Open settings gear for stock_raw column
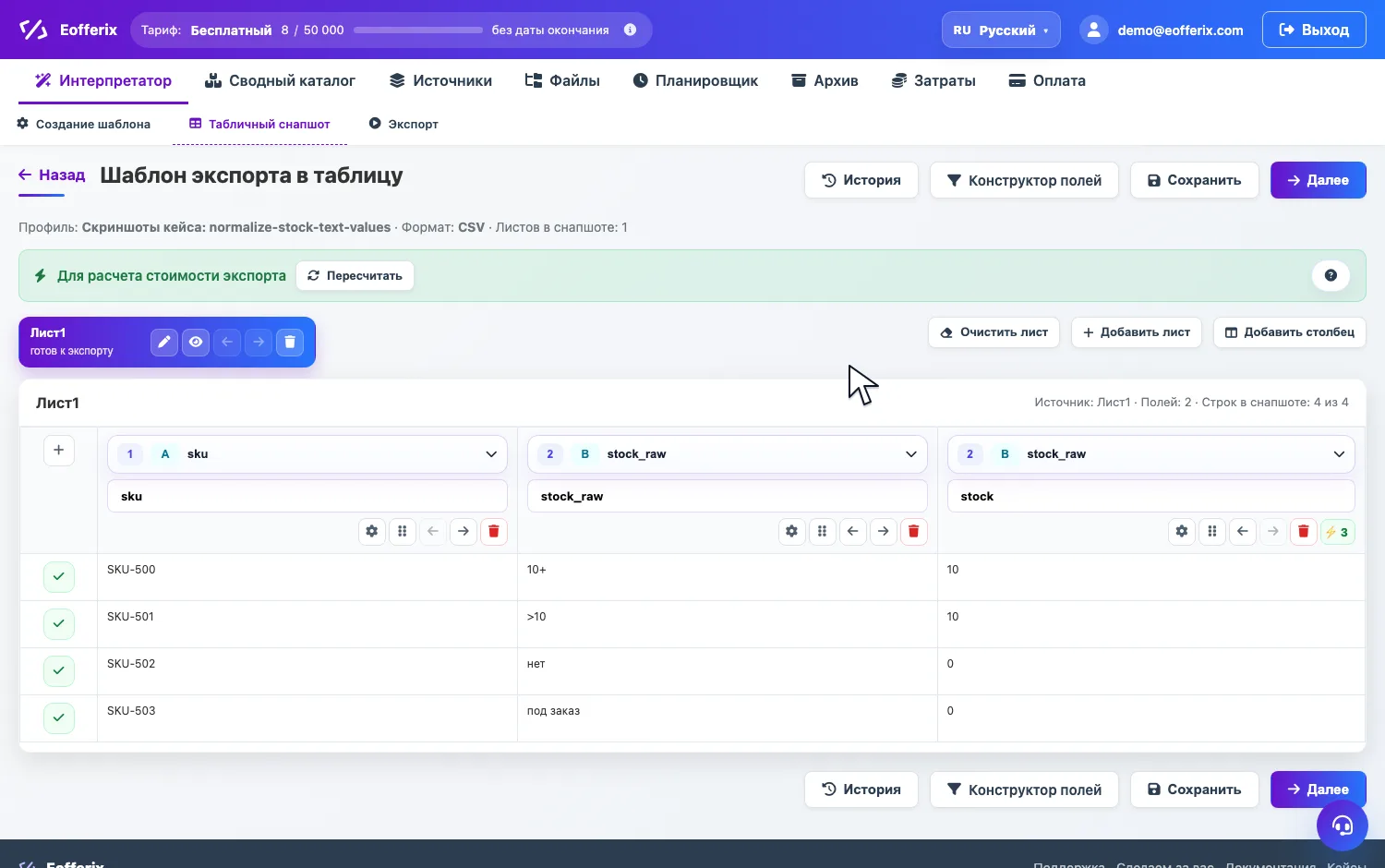1385x868 pixels. pyautogui.click(x=792, y=531)
